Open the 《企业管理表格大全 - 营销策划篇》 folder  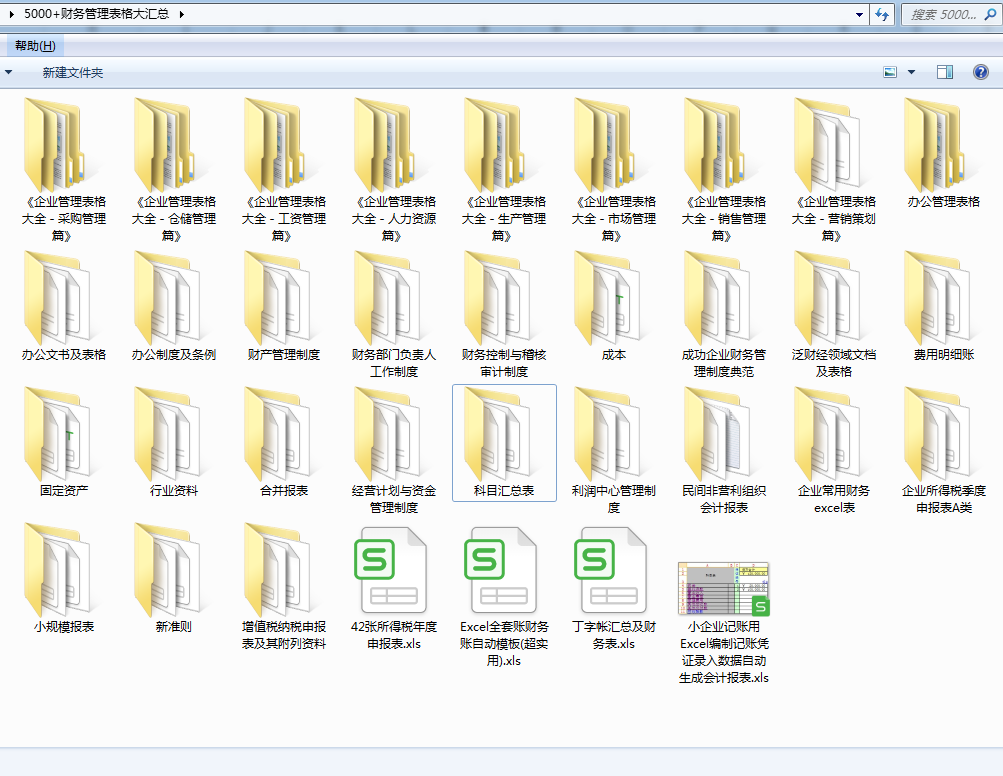coord(833,170)
